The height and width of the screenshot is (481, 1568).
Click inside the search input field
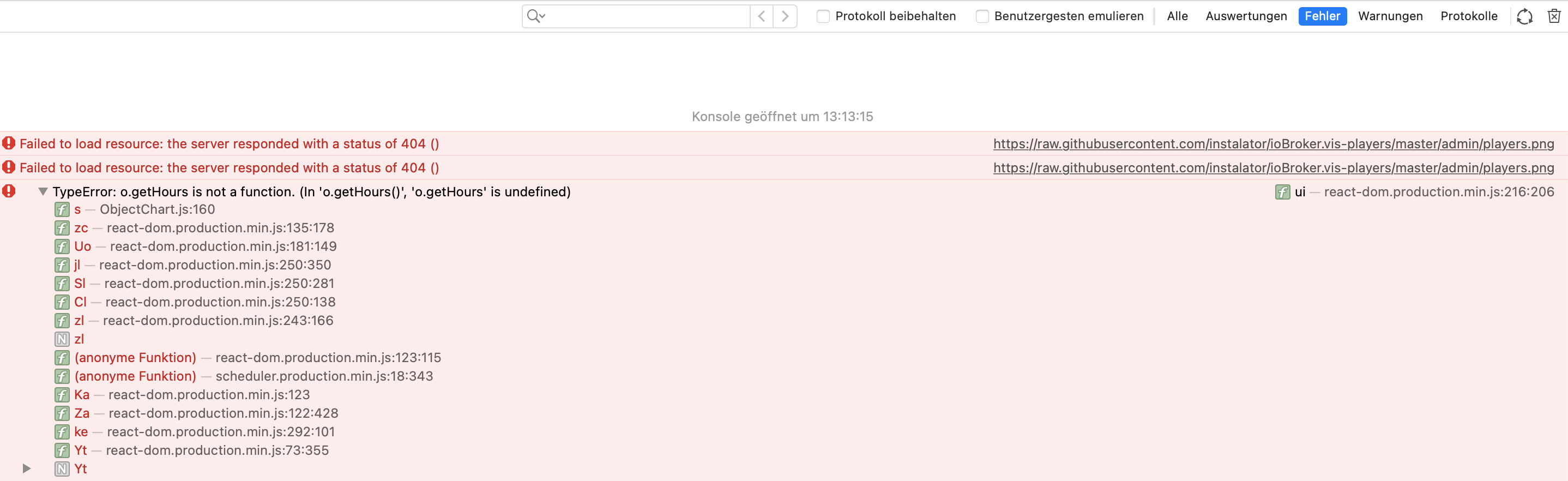point(645,16)
